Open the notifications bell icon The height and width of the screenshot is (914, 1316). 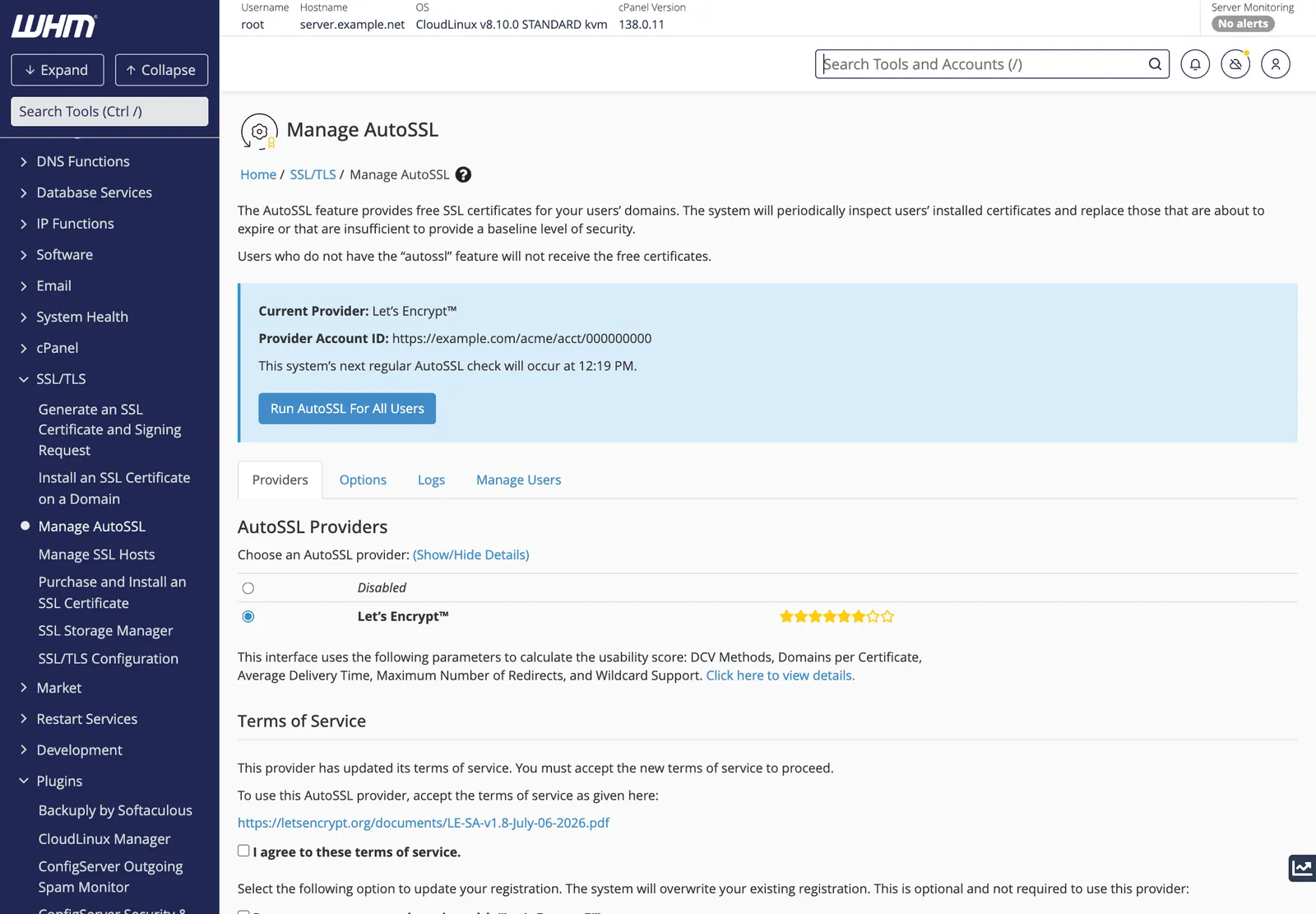point(1195,64)
